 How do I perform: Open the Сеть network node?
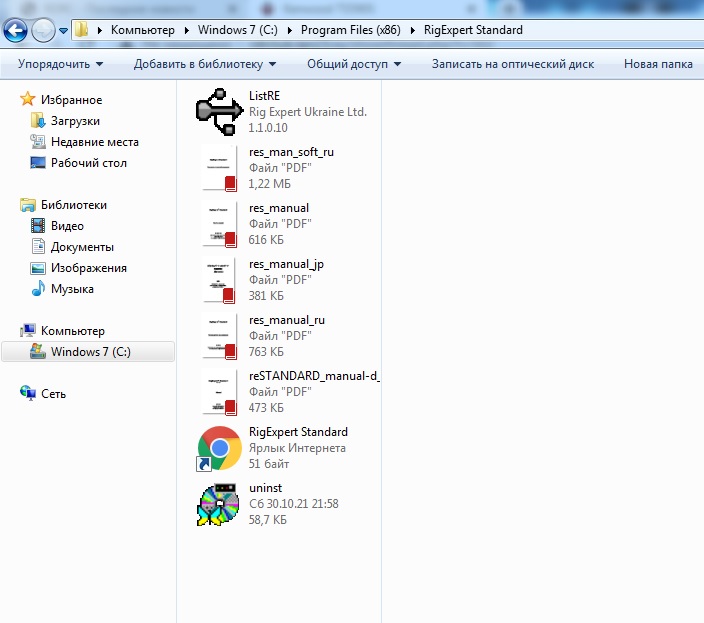pos(54,394)
